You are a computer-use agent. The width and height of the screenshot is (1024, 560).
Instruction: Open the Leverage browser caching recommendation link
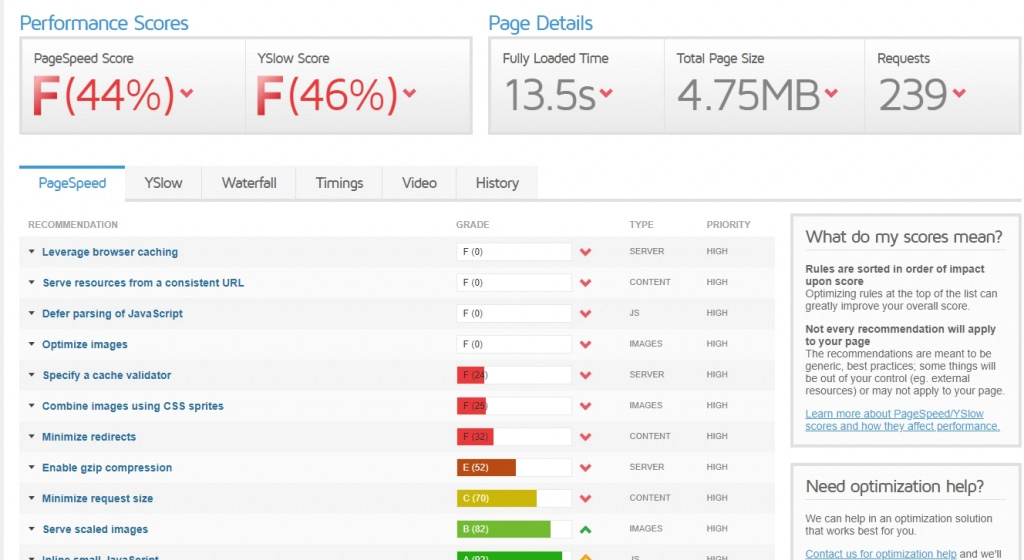[x=110, y=252]
